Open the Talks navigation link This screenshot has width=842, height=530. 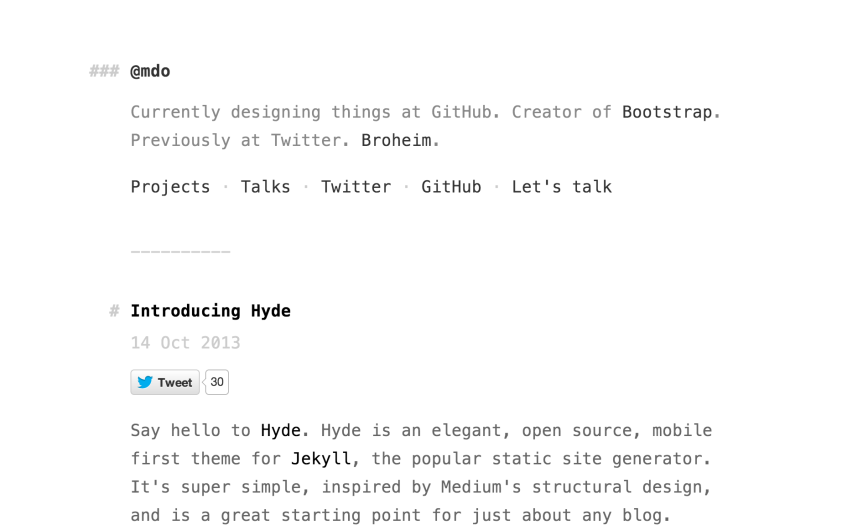[x=265, y=187]
